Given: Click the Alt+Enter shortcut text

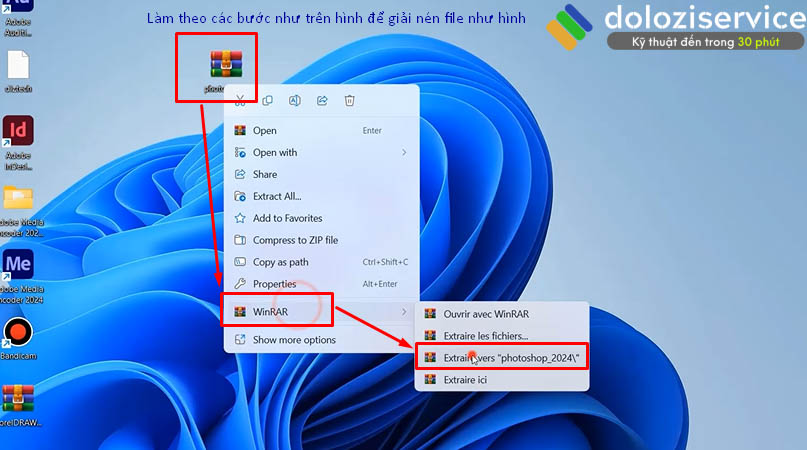Looking at the screenshot, I should coord(380,284).
